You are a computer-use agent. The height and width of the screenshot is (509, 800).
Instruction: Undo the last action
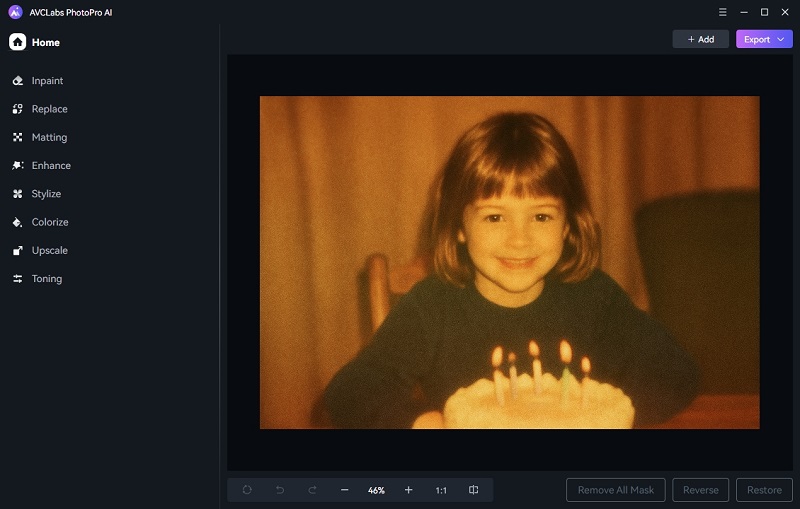[x=280, y=490]
